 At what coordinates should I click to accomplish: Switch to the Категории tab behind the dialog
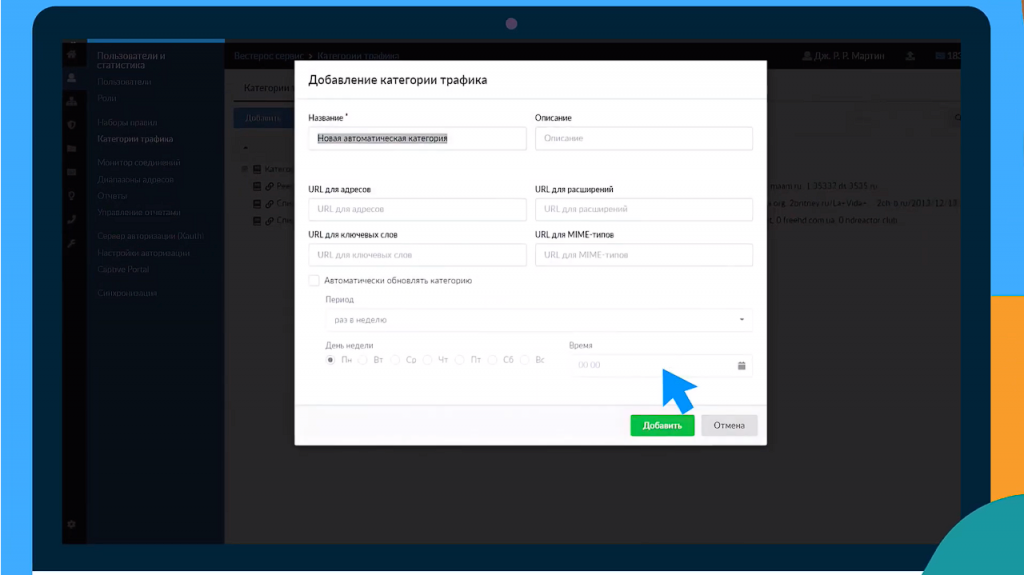[x=266, y=88]
